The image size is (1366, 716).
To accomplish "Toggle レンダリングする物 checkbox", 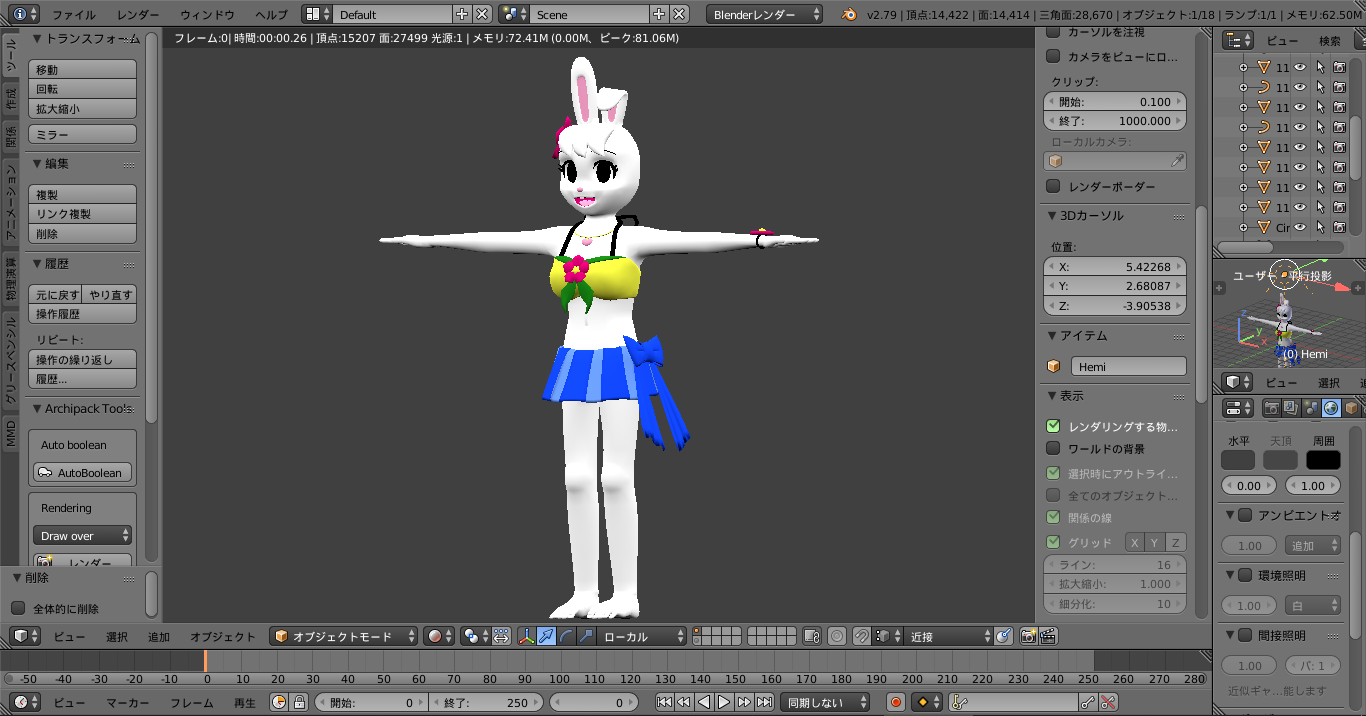I will (x=1053, y=426).
